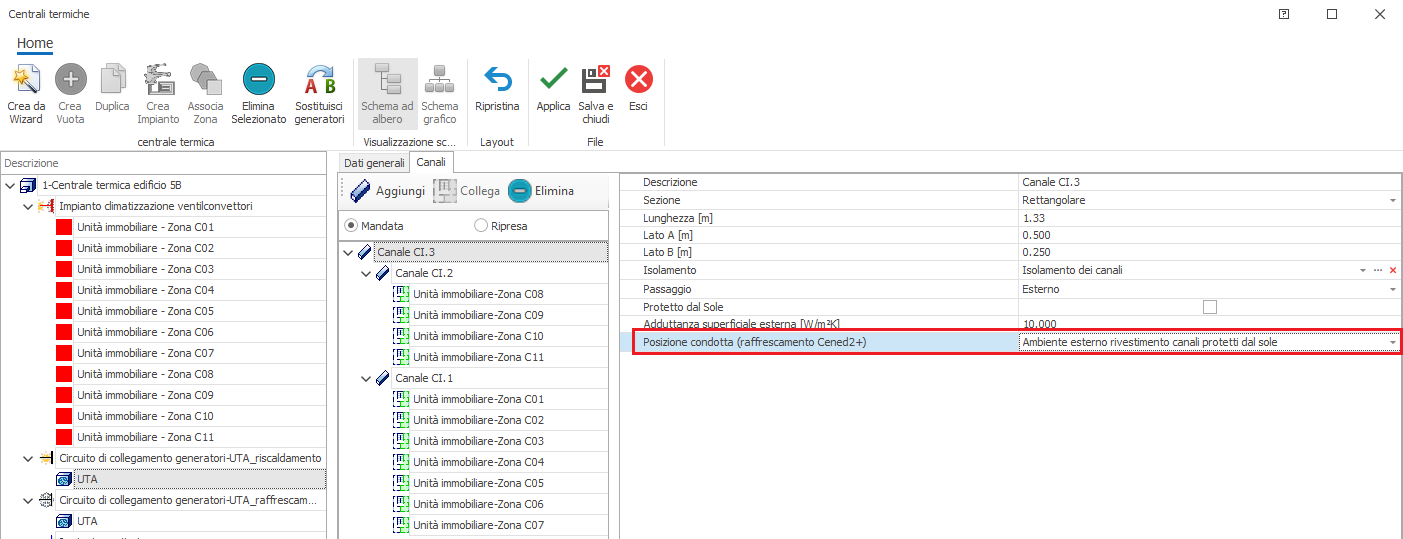The image size is (1403, 539).
Task: Toggle the Protetto dal Sole checkbox
Action: pos(1210,307)
